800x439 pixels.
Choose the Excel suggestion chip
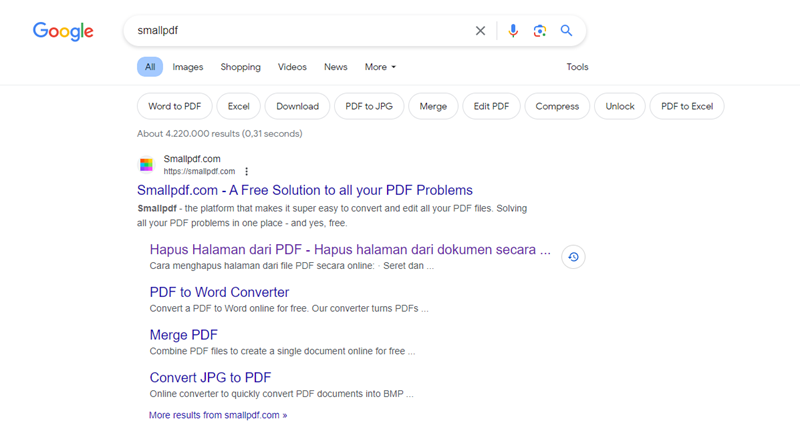pos(238,106)
